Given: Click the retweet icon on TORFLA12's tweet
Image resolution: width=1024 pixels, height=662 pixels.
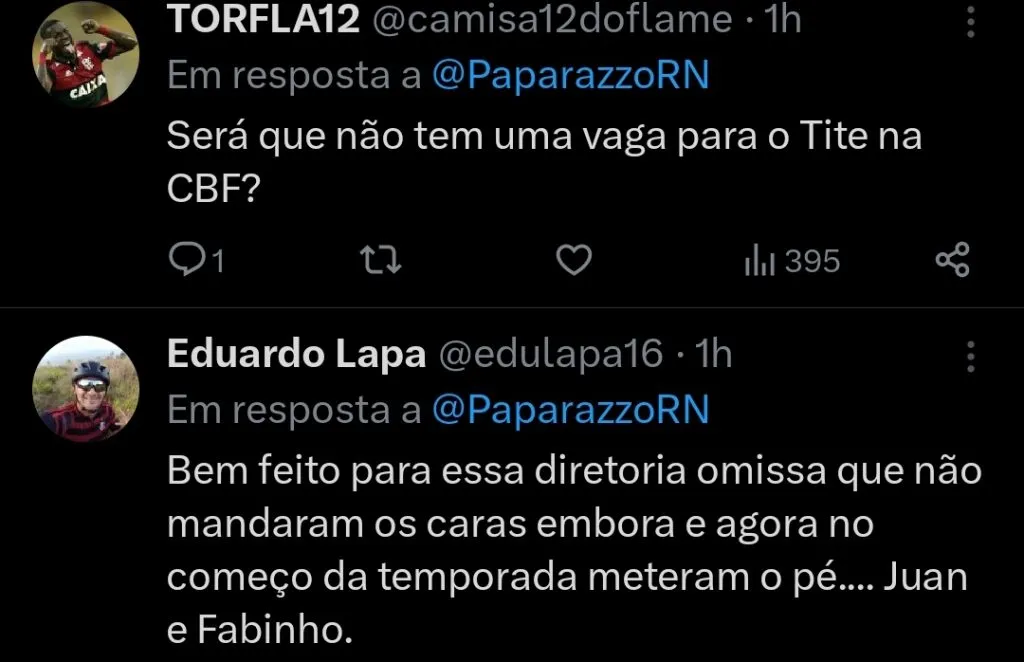Looking at the screenshot, I should click(x=379, y=259).
